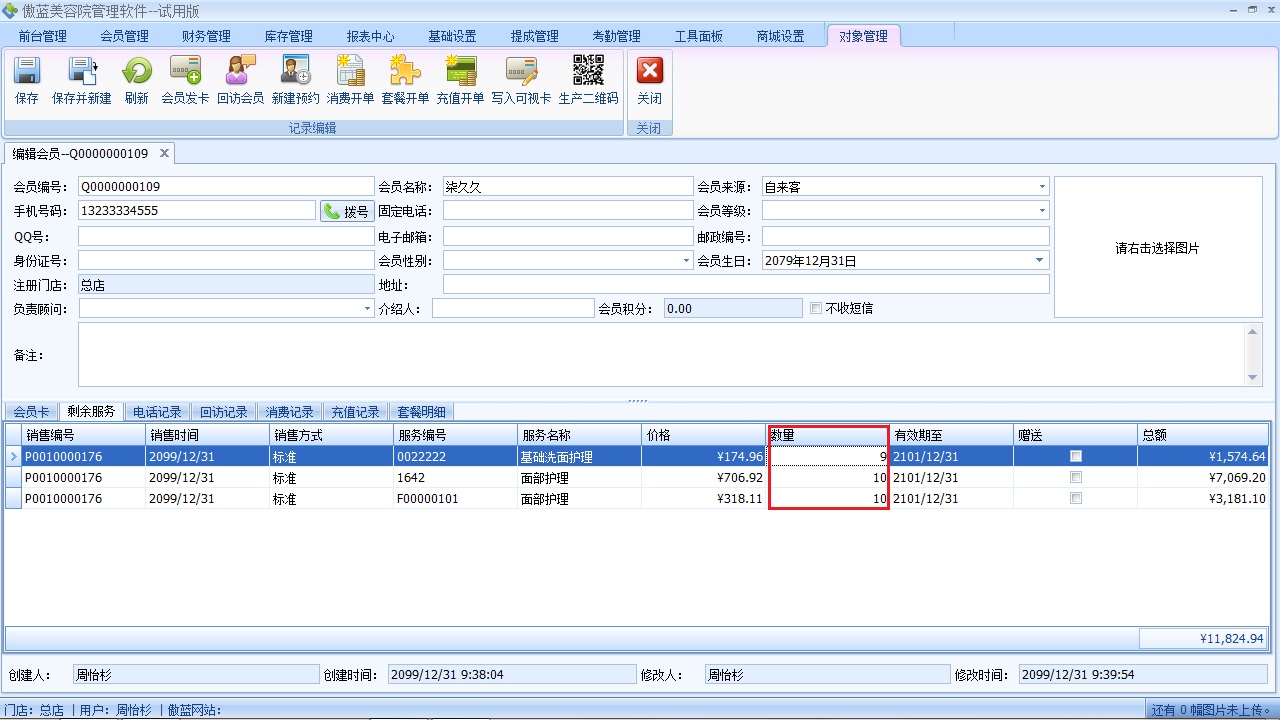
Task: Click 请右击选择图片 photo area
Action: 1157,248
